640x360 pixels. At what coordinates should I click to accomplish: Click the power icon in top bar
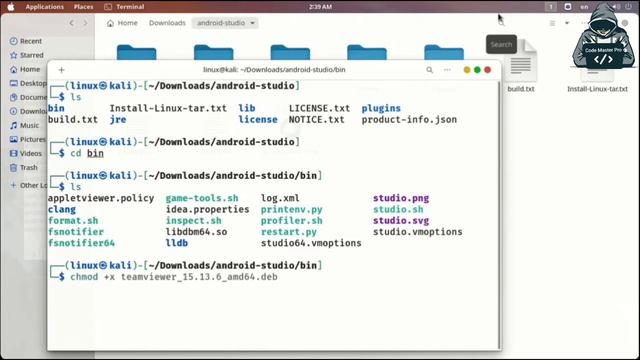(628, 7)
